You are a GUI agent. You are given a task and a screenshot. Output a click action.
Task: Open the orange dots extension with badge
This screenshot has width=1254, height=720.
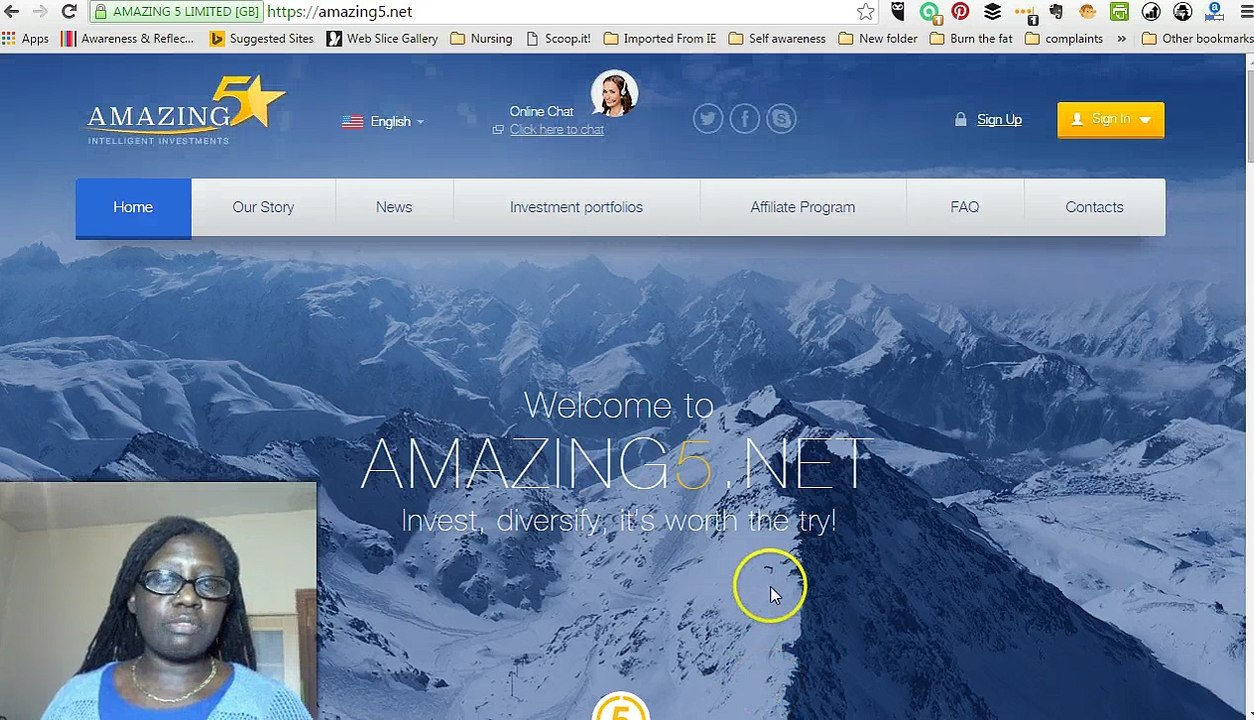coord(1025,12)
